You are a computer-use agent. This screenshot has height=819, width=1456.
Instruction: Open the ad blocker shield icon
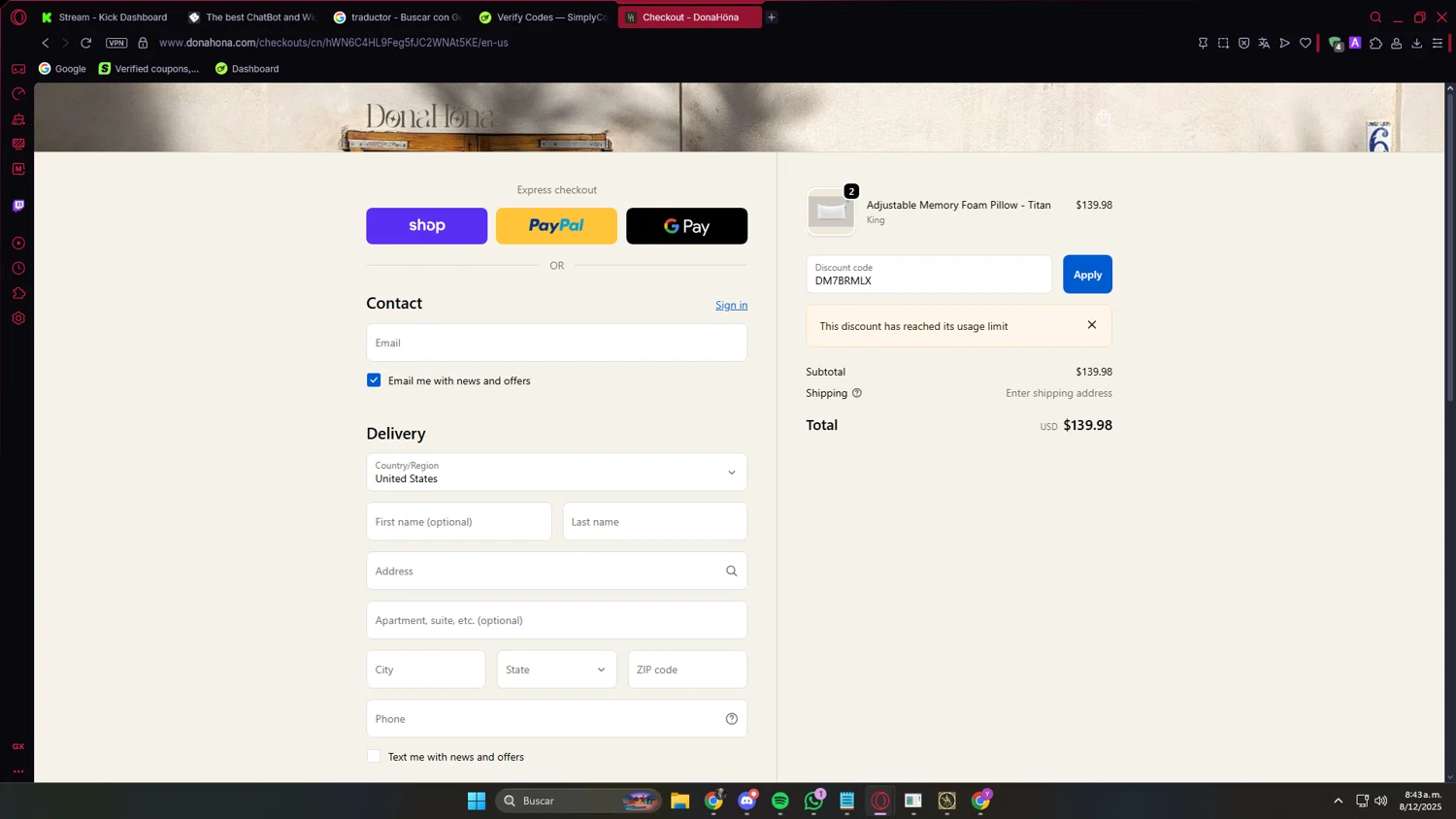tap(1243, 43)
